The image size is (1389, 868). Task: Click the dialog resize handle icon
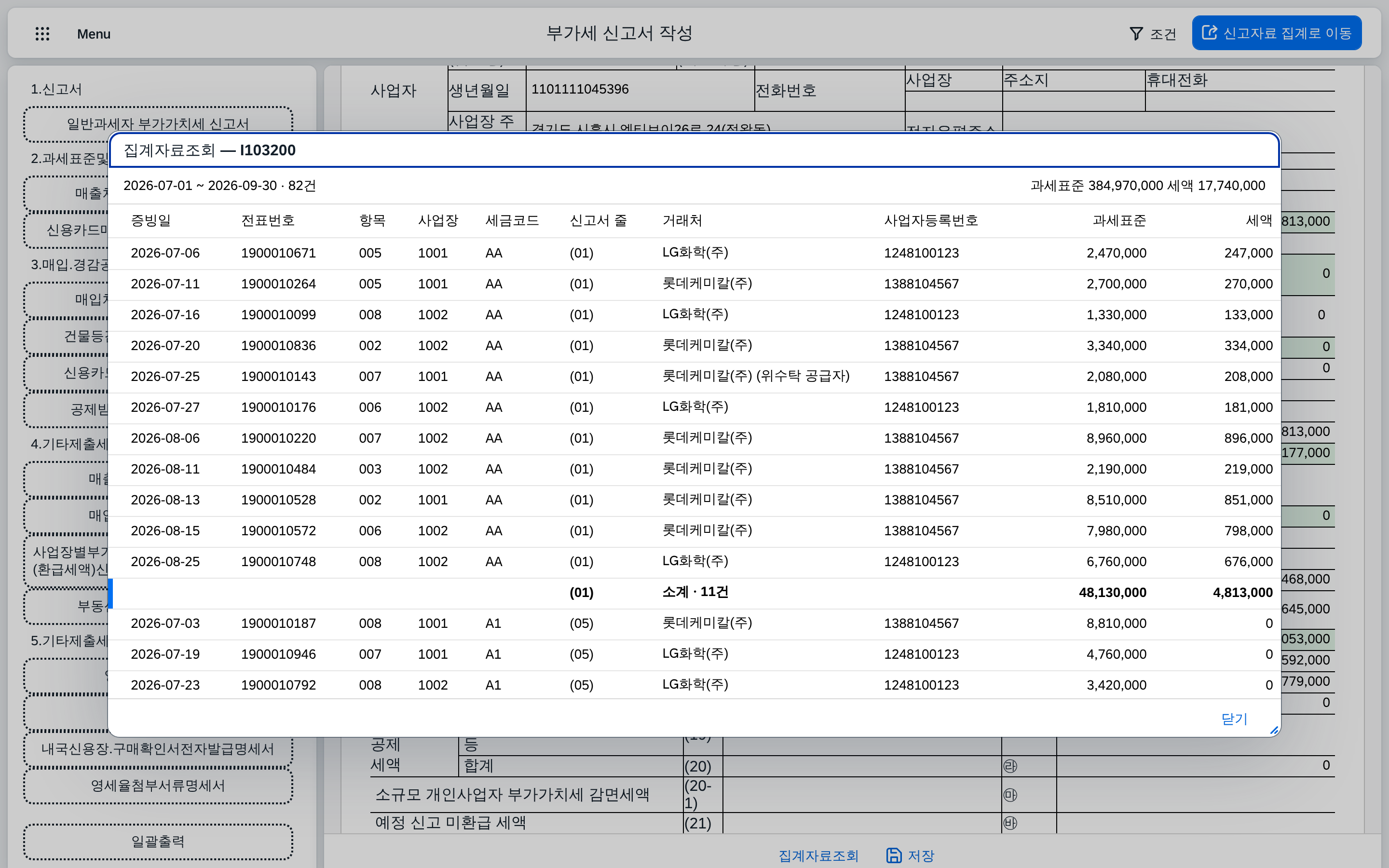click(1274, 730)
